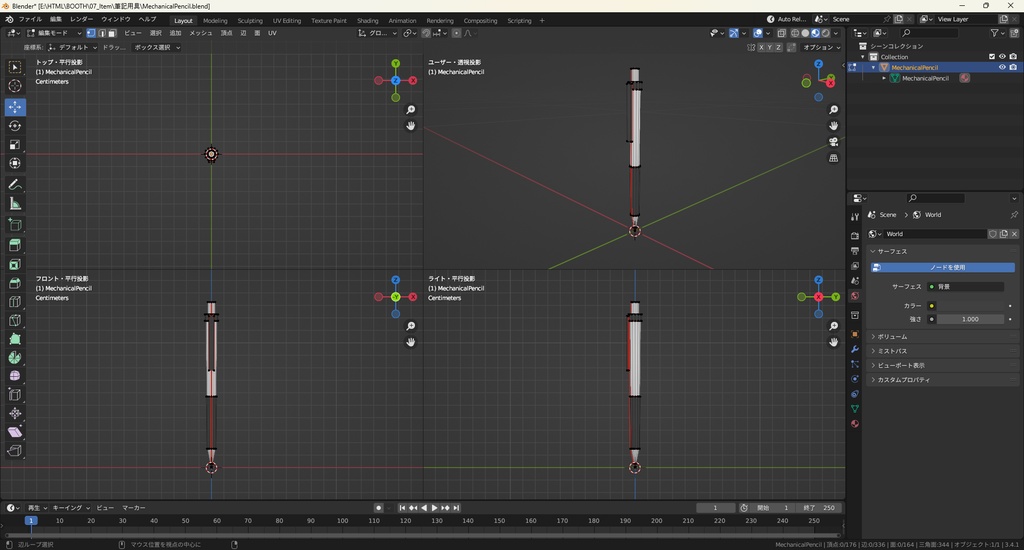Click the current frame field showing 1
The height and width of the screenshot is (550, 1024).
pos(715,508)
